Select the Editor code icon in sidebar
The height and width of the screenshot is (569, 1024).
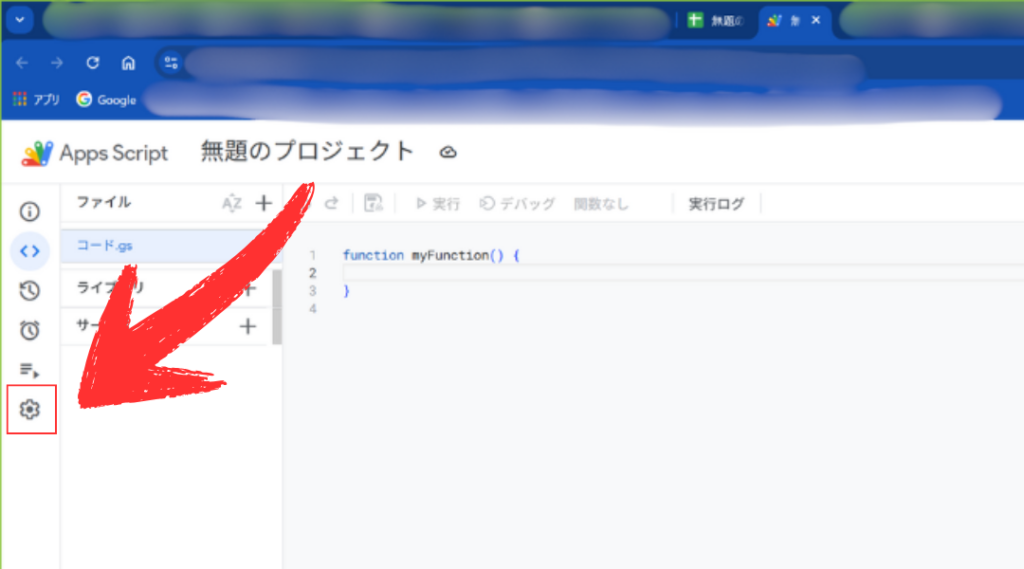(30, 252)
